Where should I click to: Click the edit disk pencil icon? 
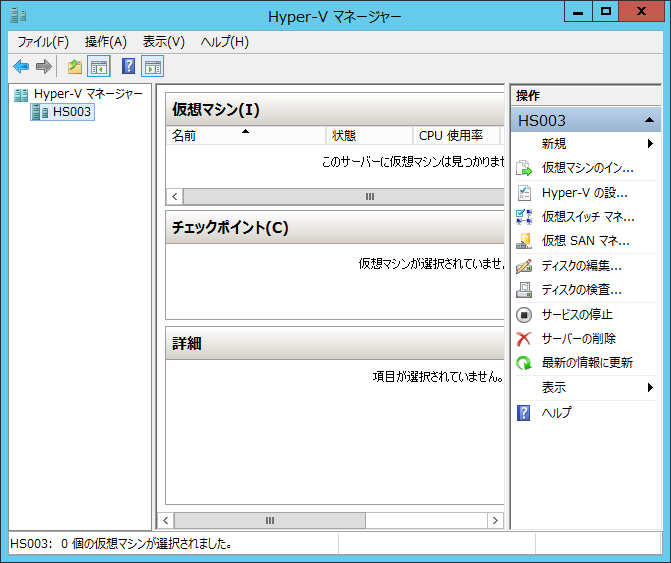(x=524, y=266)
